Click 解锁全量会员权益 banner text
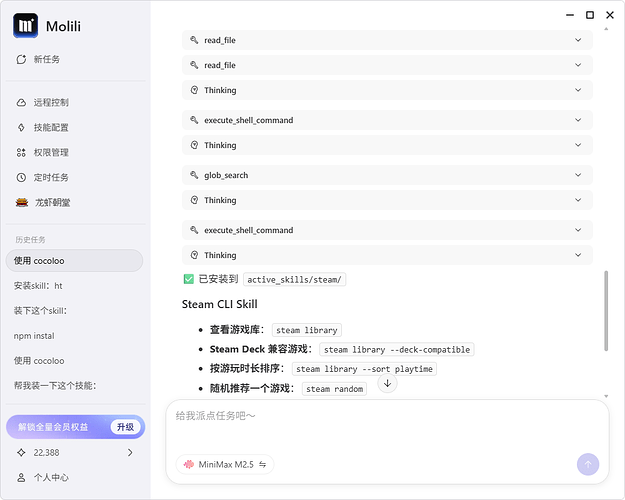Screen dimensions: 625x500 (53, 427)
